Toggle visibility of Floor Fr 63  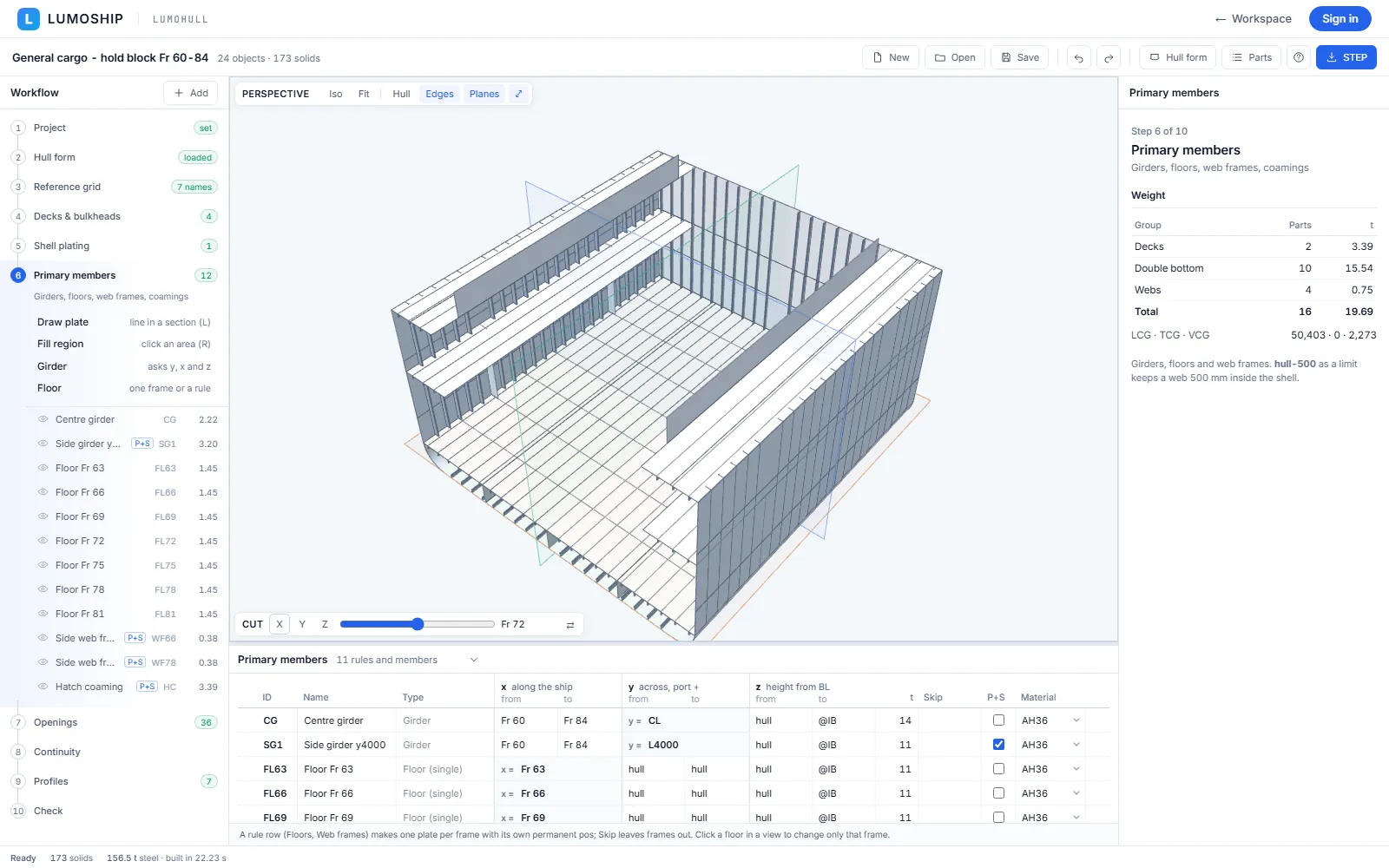(43, 468)
